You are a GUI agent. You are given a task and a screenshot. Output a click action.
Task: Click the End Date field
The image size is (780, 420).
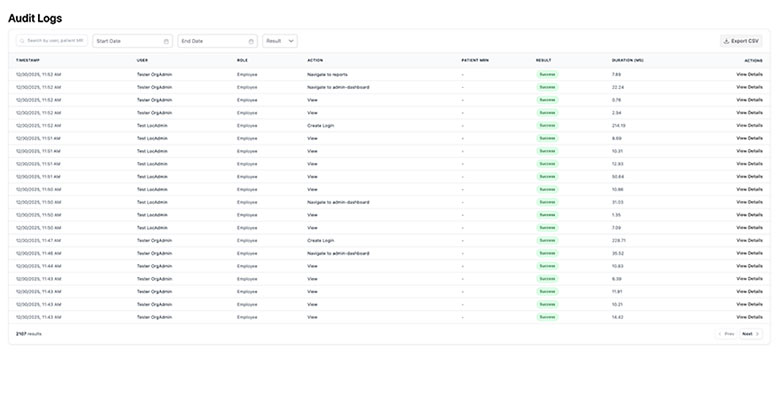(x=212, y=41)
